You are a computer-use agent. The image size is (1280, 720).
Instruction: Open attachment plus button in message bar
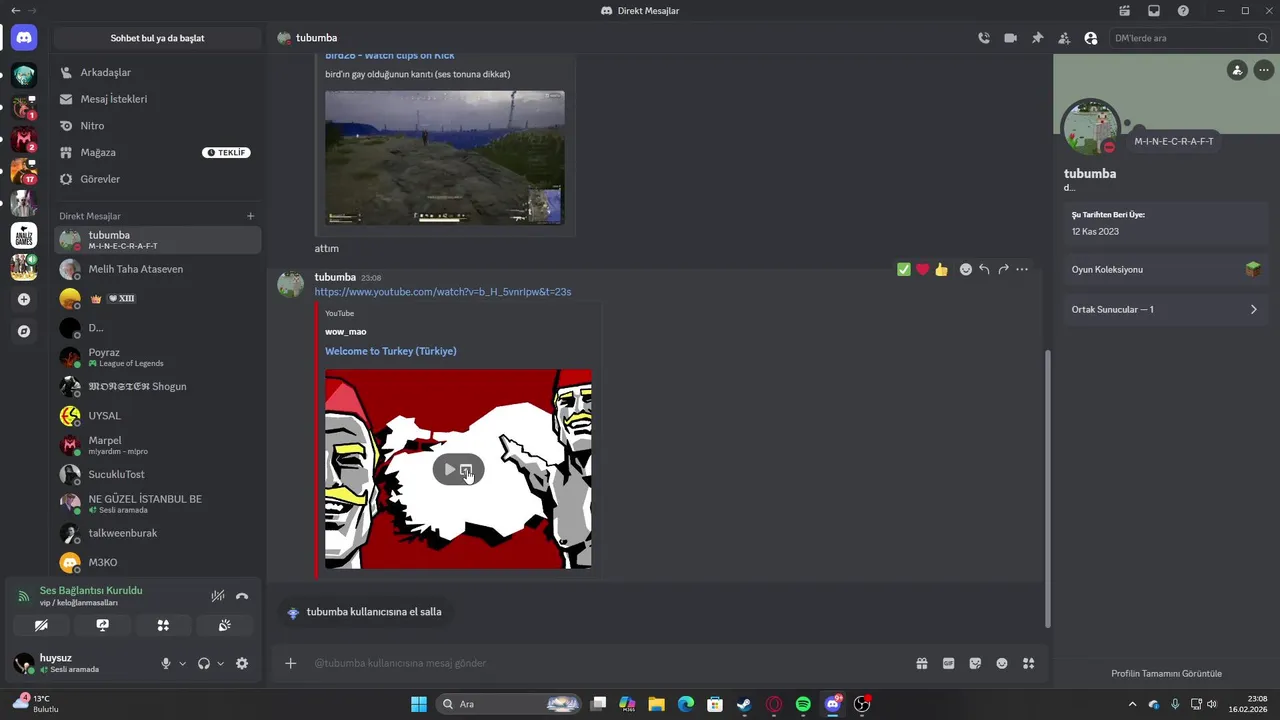291,663
